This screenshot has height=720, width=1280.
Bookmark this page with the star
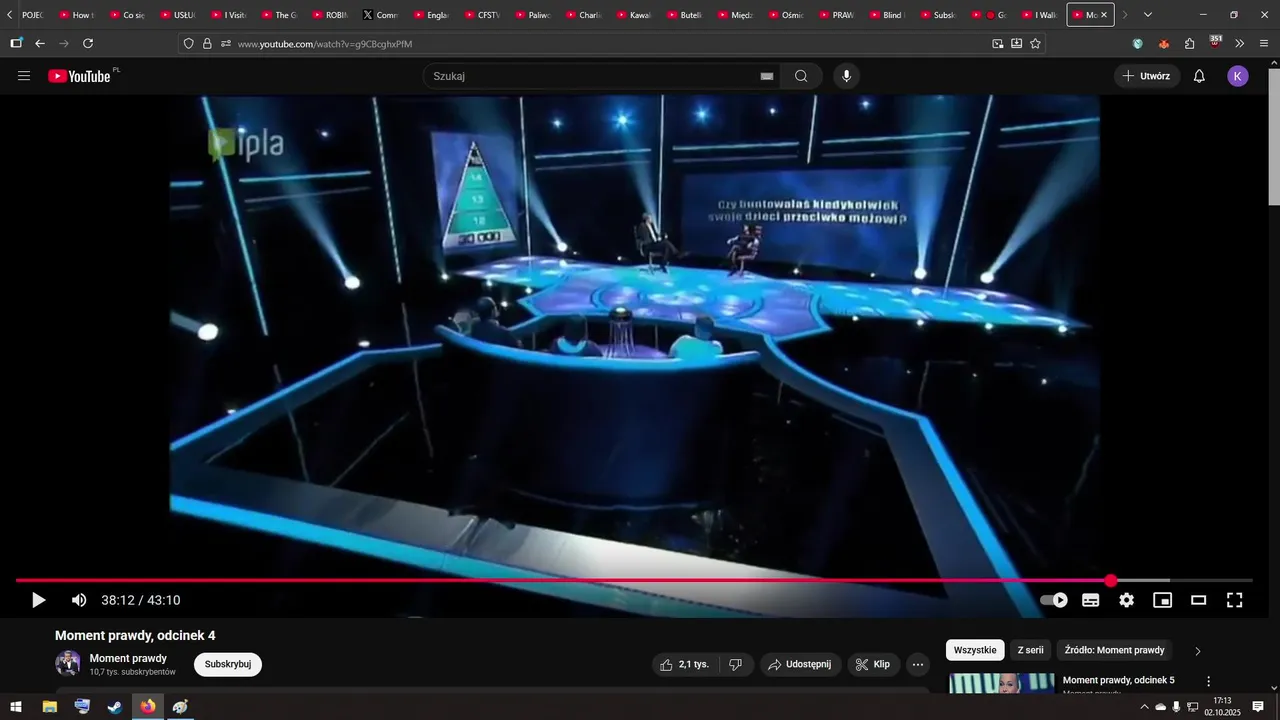[1035, 44]
